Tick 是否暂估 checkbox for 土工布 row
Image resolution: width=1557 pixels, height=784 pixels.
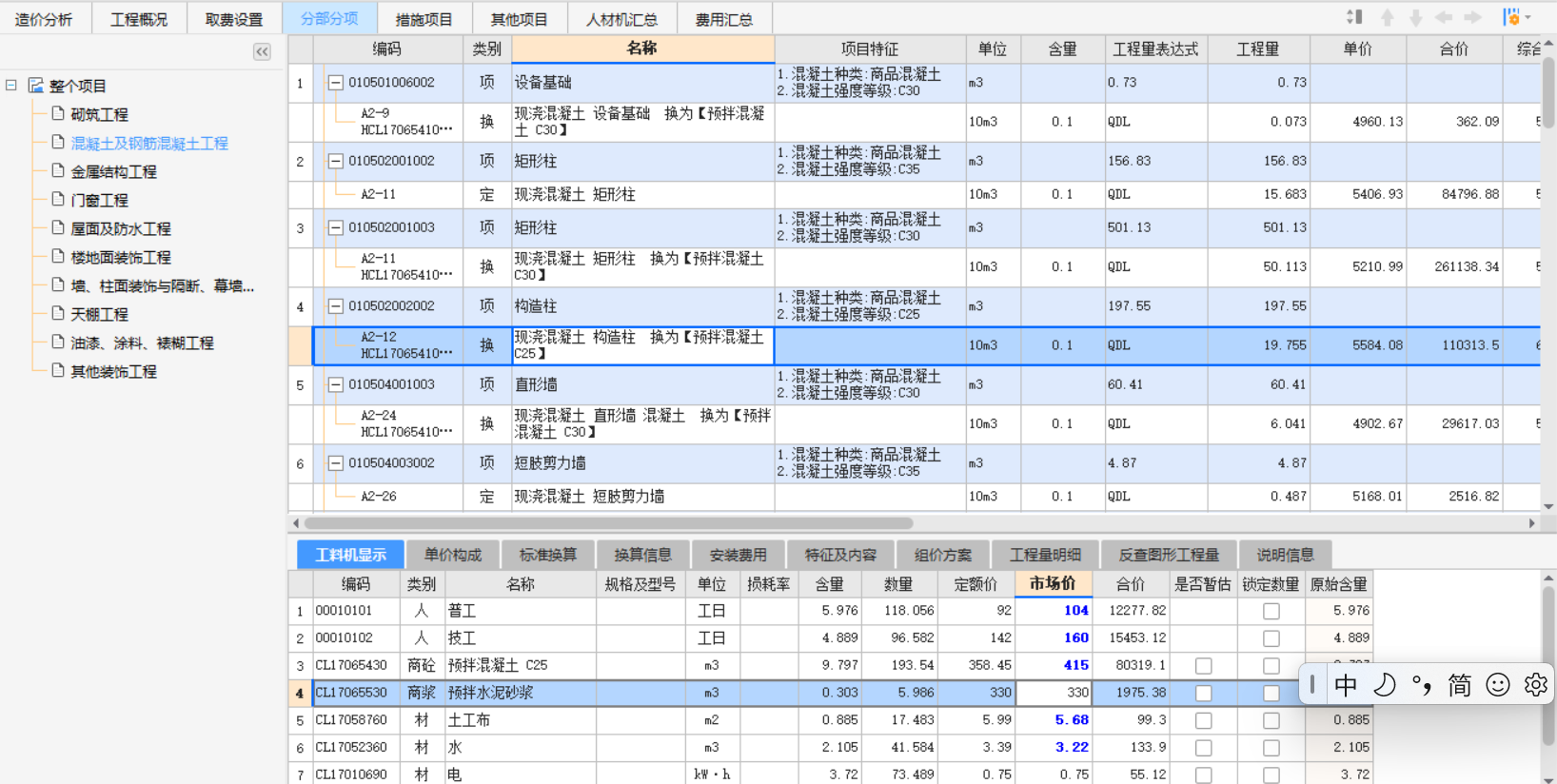coord(1203,721)
